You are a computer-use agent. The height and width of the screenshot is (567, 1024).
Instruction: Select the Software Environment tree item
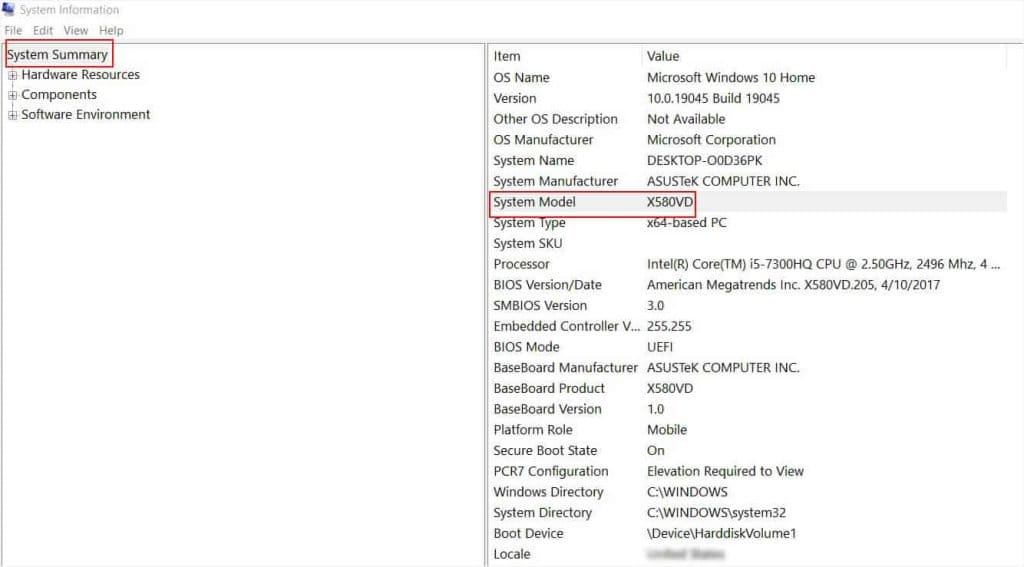pyautogui.click(x=85, y=115)
